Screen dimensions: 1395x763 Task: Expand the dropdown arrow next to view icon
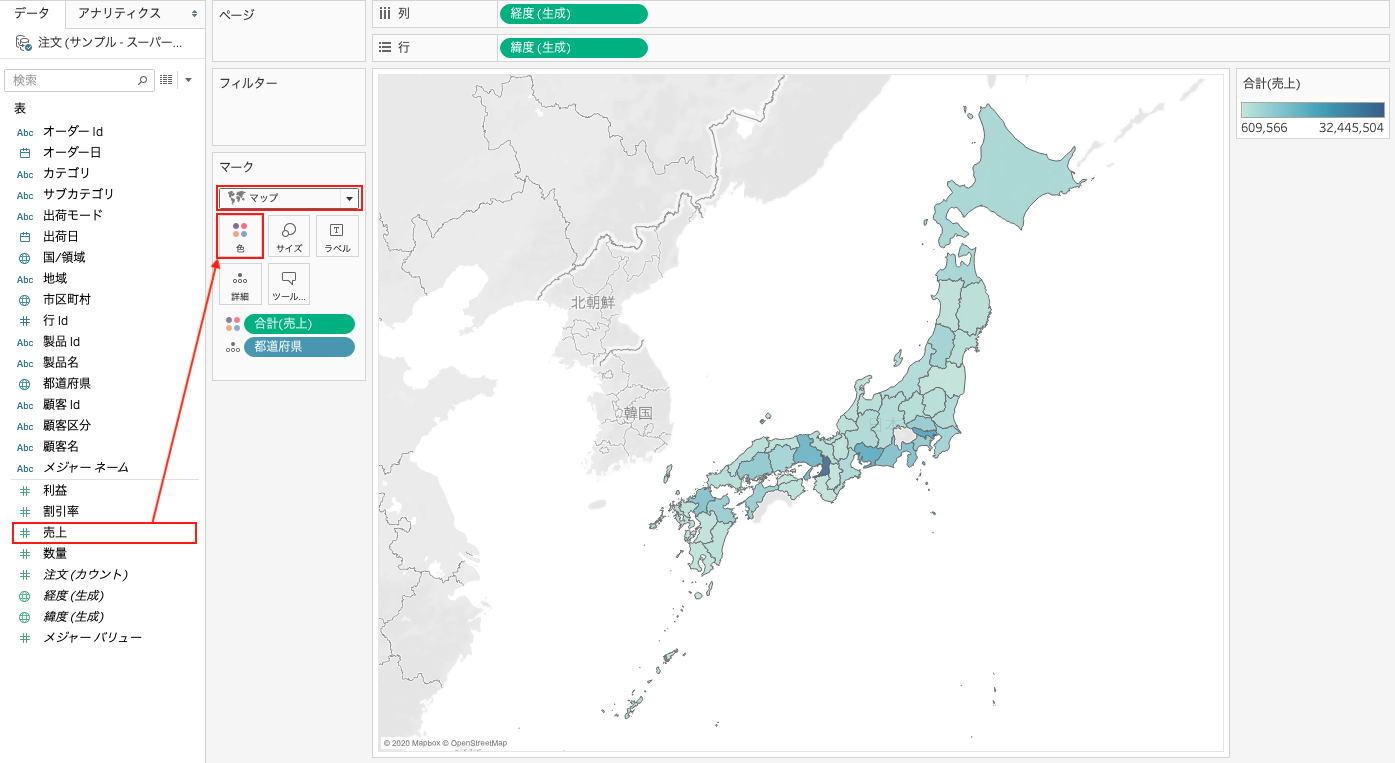[x=188, y=80]
